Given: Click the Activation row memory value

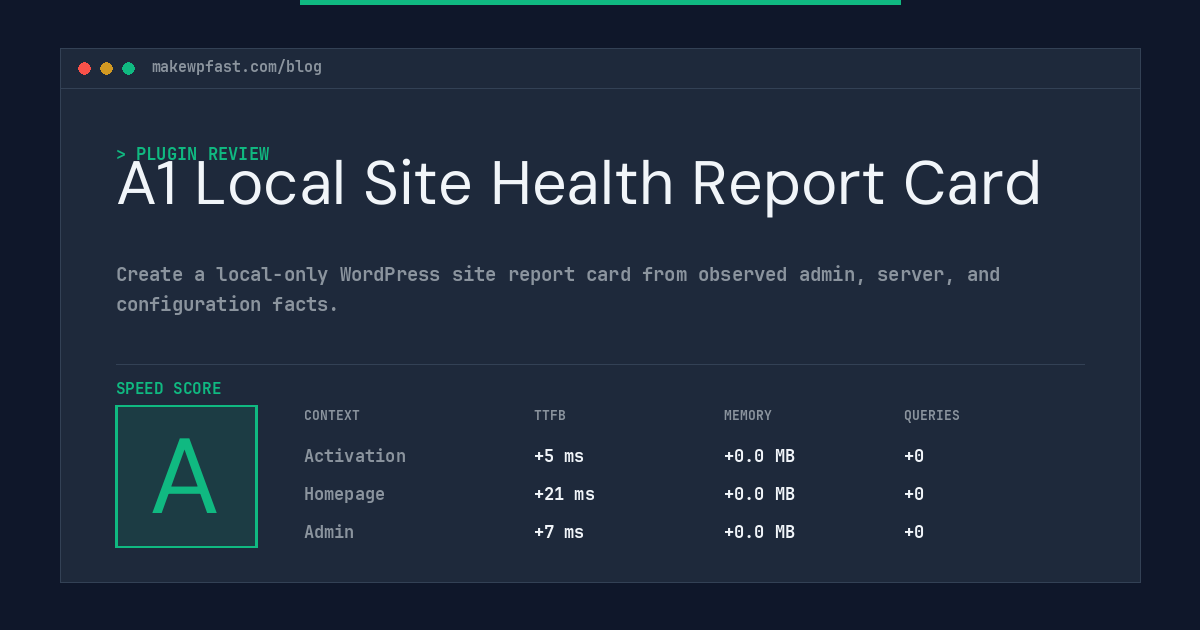Looking at the screenshot, I should coord(759,456).
